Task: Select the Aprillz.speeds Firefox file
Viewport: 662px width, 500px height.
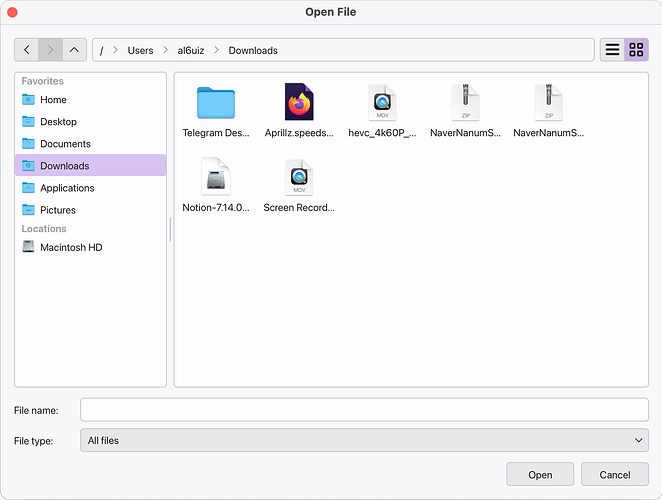Action: tap(299, 102)
